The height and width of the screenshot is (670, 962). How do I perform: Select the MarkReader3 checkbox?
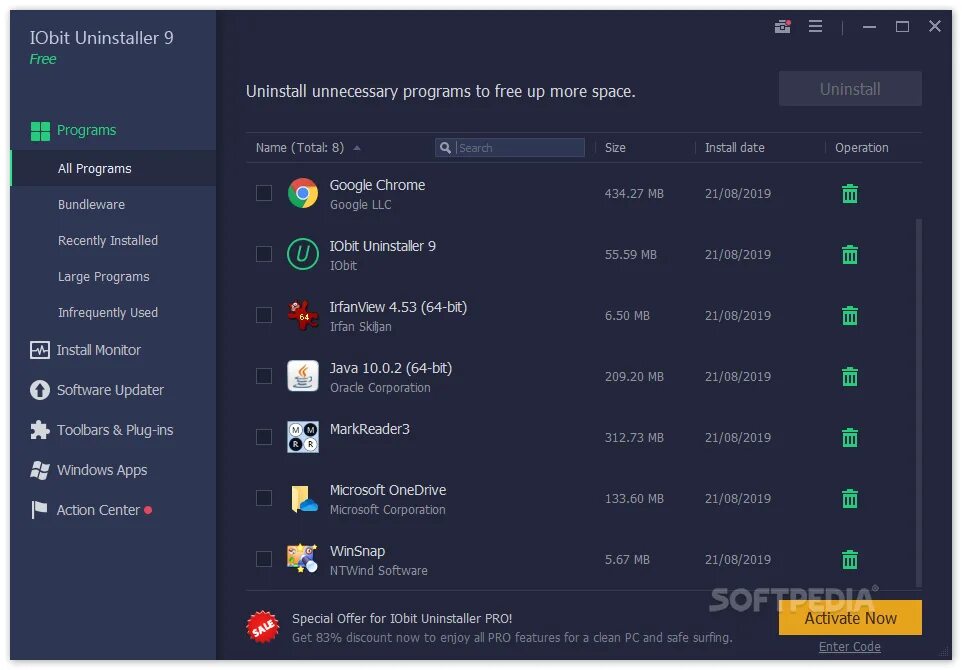[264, 437]
